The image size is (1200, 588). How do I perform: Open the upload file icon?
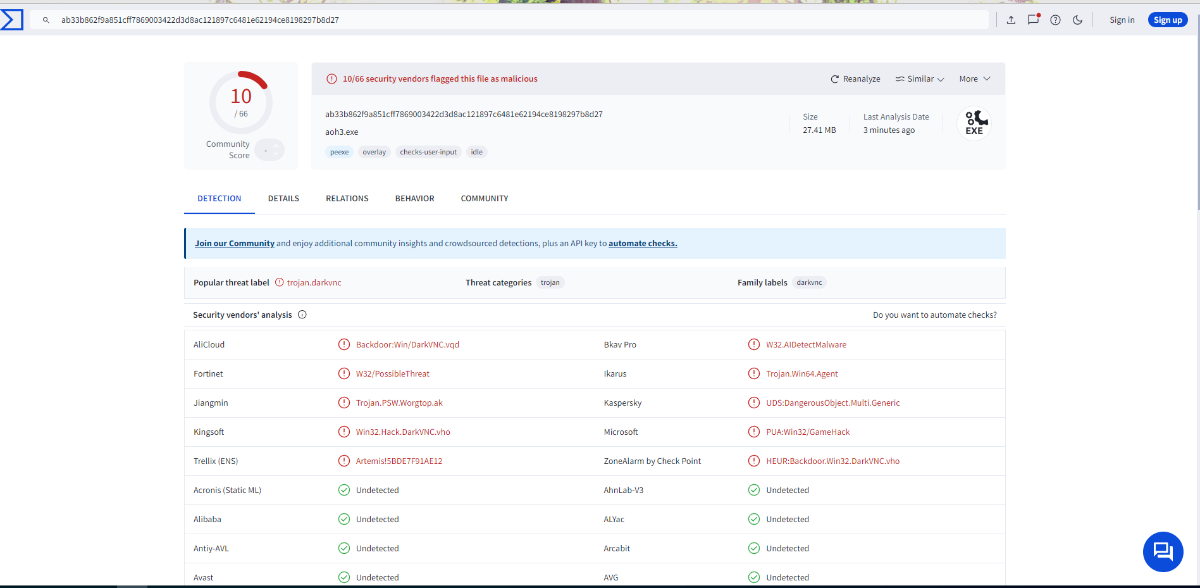(1011, 20)
